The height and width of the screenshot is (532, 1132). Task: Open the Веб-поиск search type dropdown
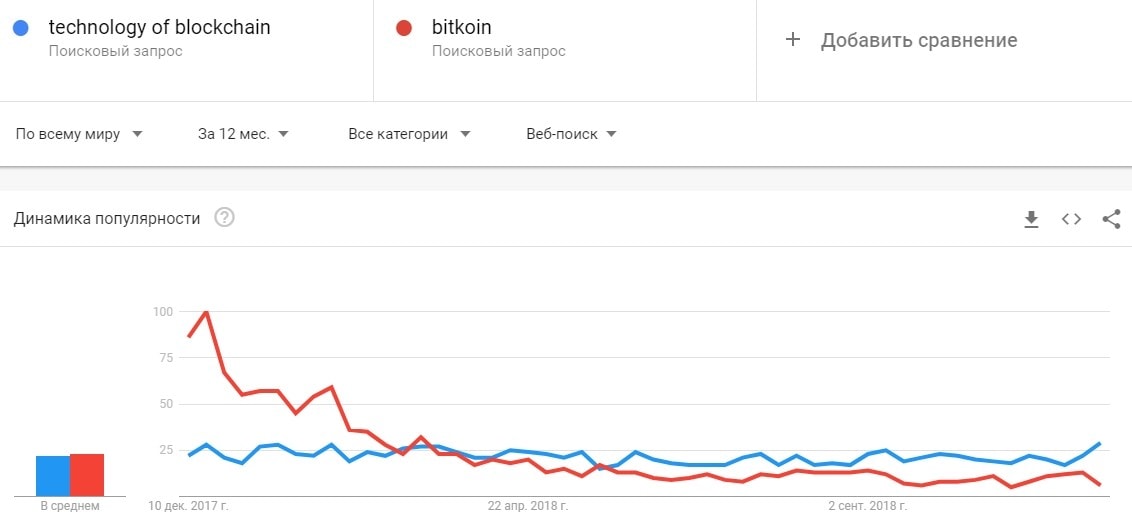[571, 134]
